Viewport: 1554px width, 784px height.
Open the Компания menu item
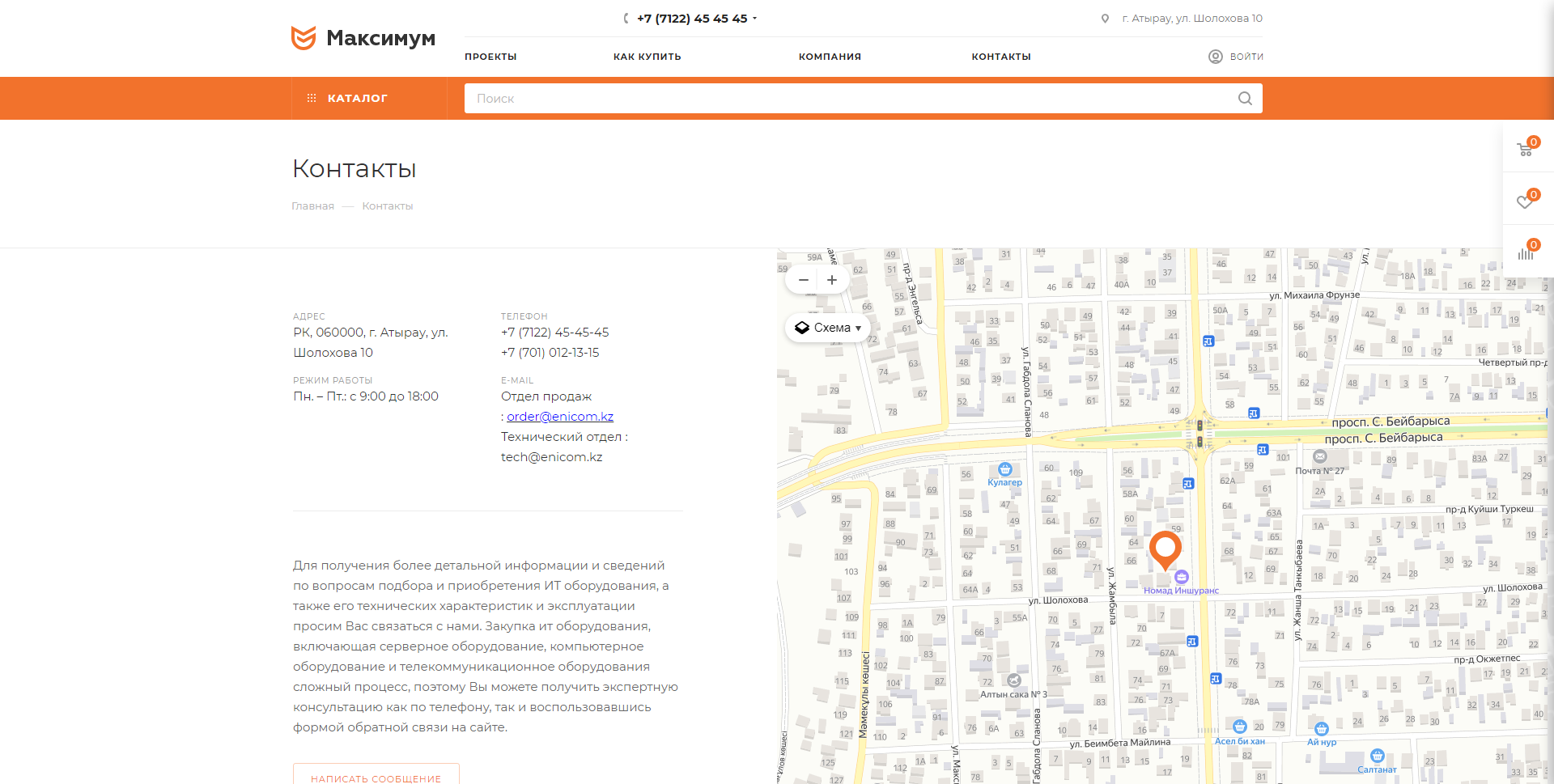coord(830,57)
